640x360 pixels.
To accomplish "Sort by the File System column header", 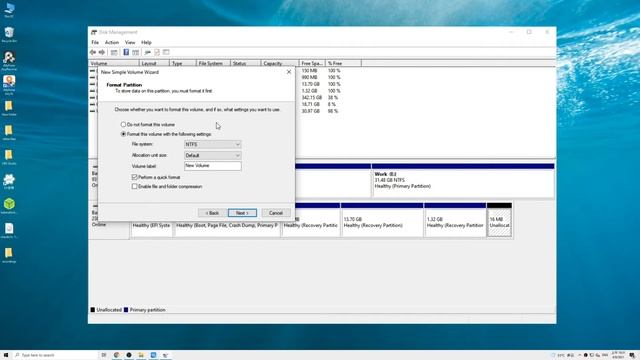I will click(x=213, y=63).
